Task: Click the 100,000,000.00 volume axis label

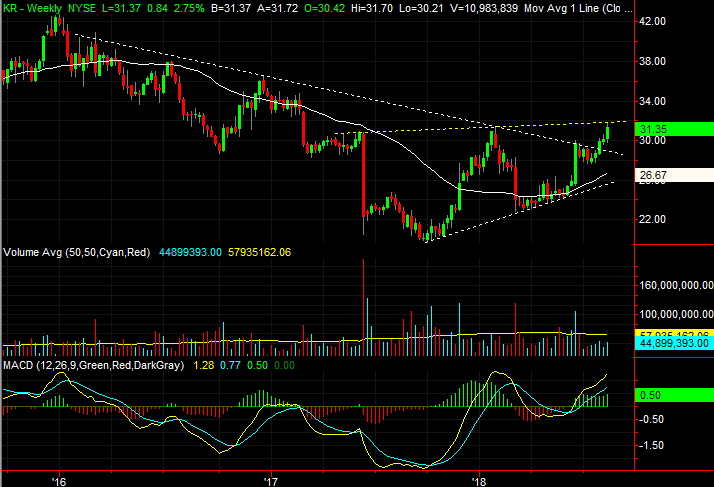Action: (x=676, y=314)
